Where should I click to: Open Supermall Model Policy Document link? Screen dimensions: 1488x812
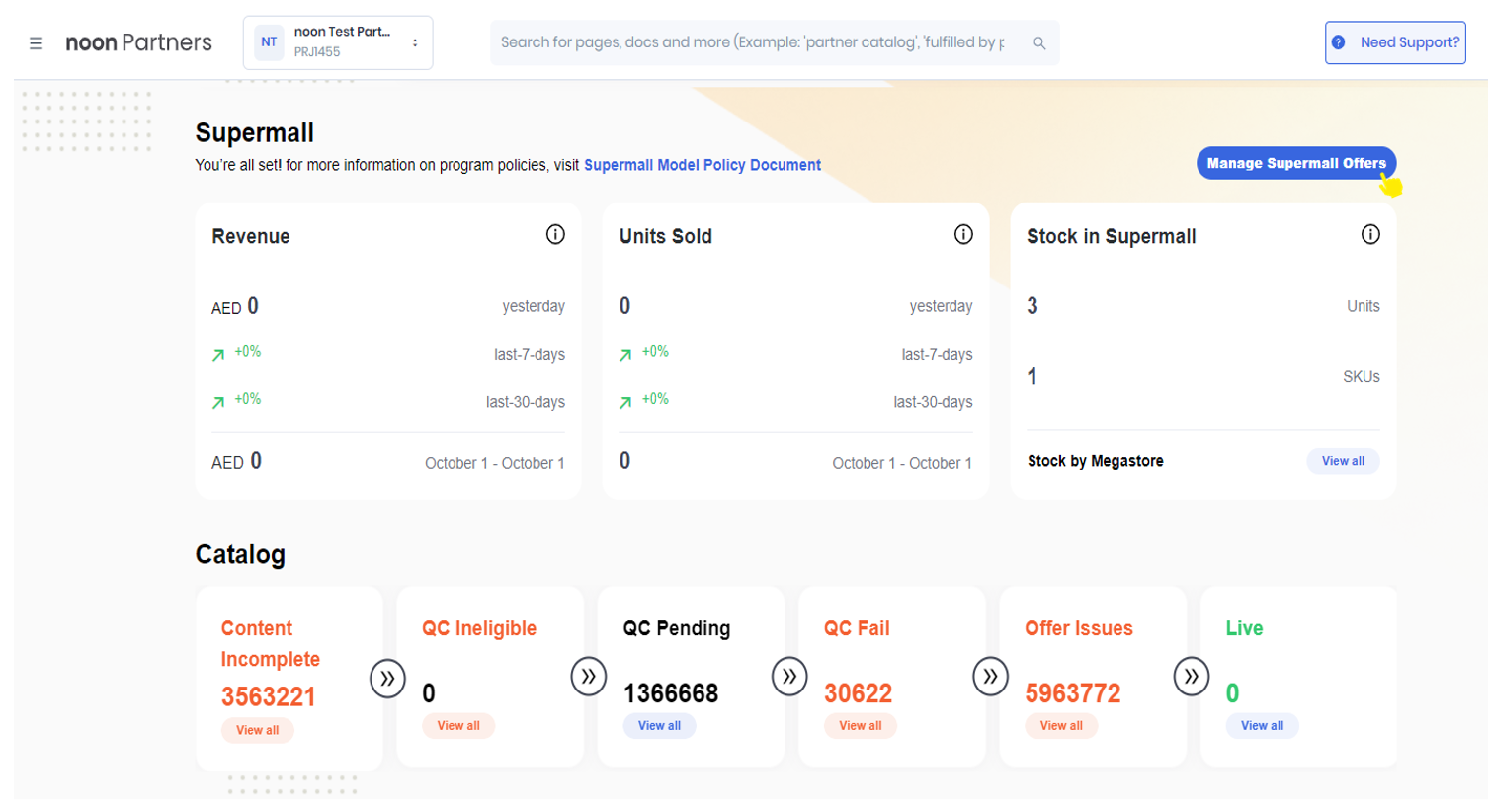tap(703, 165)
